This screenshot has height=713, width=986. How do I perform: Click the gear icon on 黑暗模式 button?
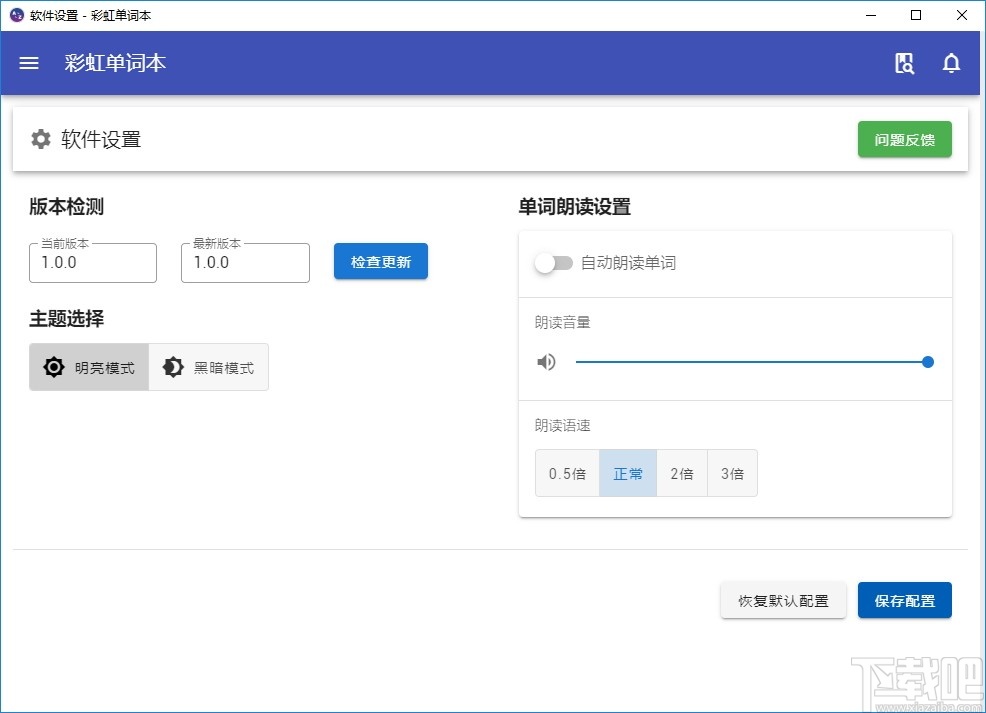[172, 367]
